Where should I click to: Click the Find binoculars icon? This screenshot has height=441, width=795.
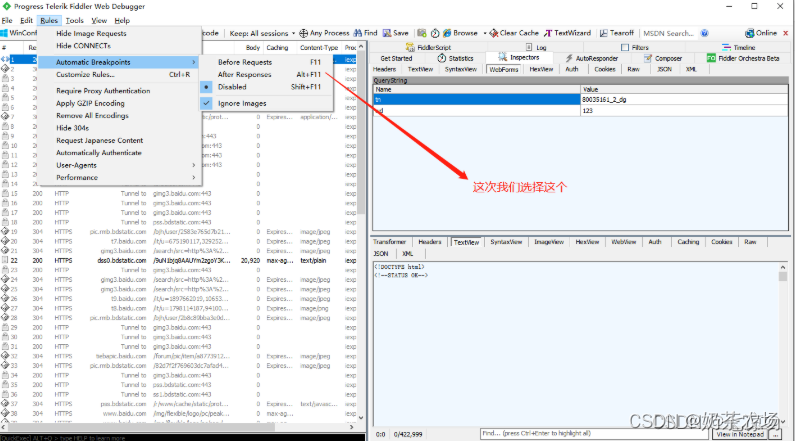[357, 33]
